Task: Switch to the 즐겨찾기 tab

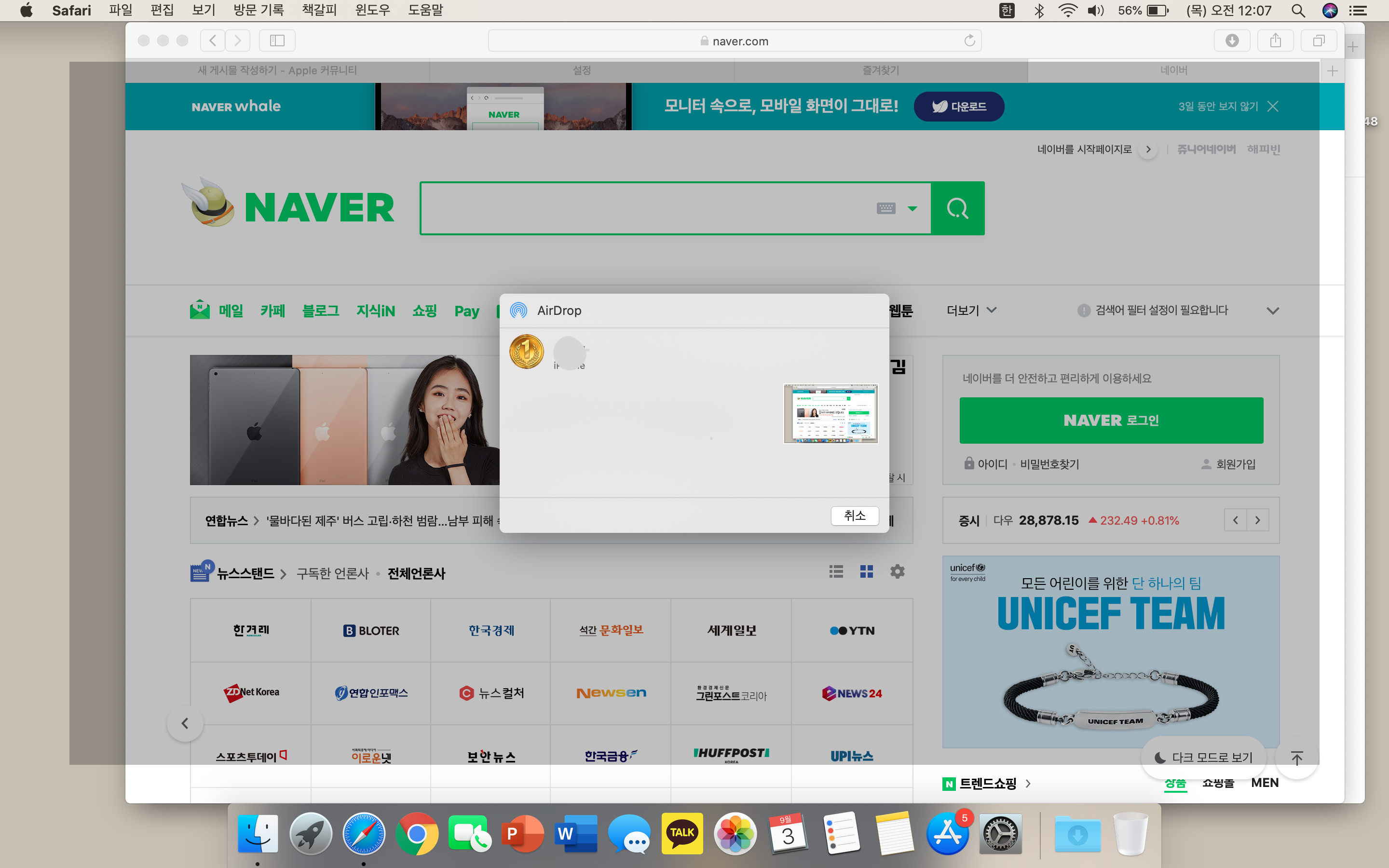Action: [x=881, y=70]
